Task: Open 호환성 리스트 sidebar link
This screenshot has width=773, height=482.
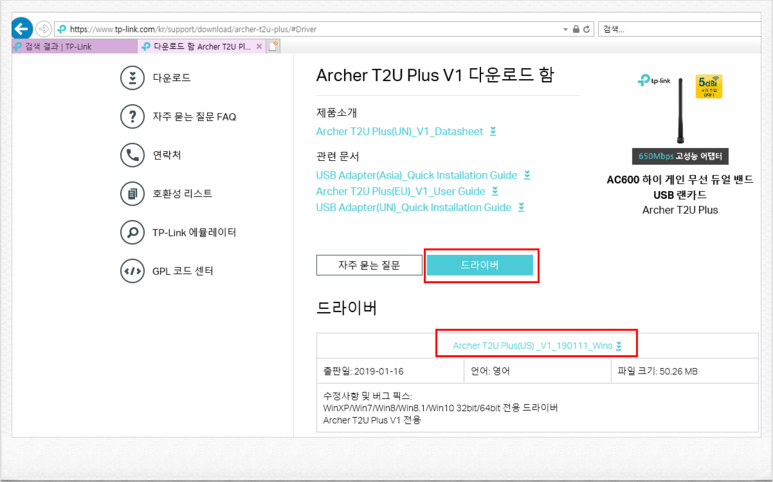Action: 182,194
